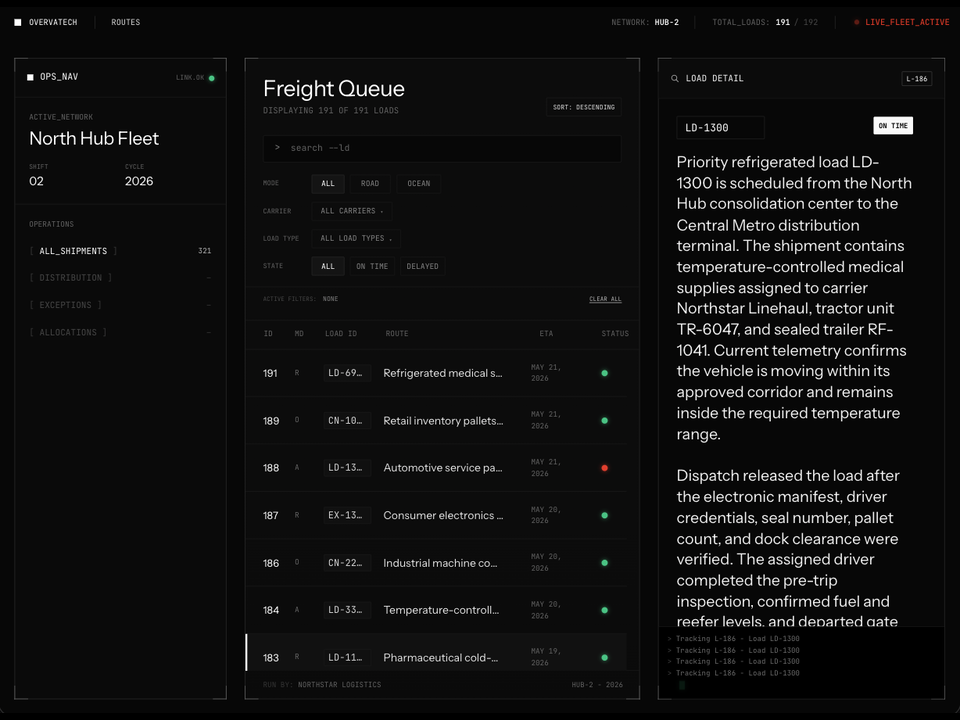Image resolution: width=960 pixels, height=720 pixels.
Task: Click red status dot for load 188
Action: tap(604, 468)
